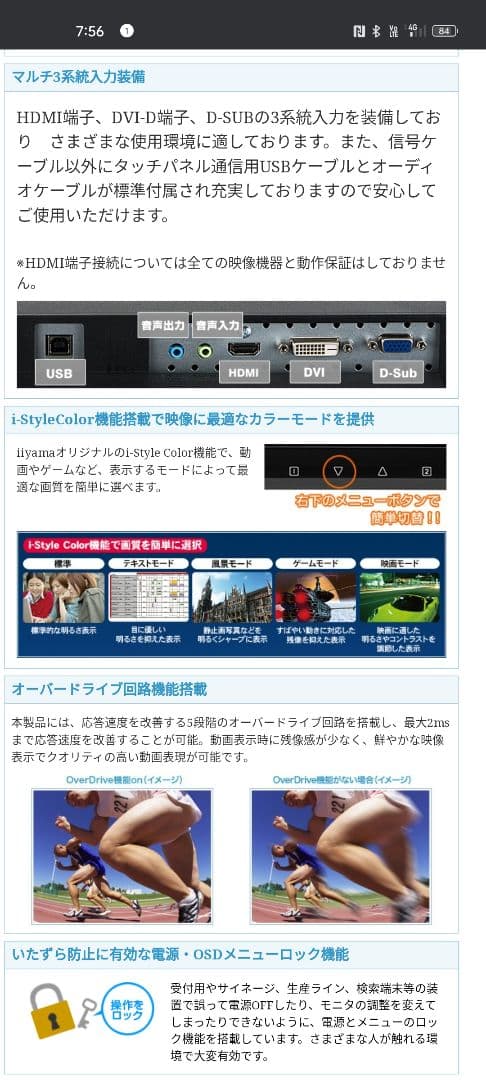Tap the red i-Style Color機能で画質を簡単に選択 banner
The height and width of the screenshot is (1080, 486).
click(x=114, y=545)
